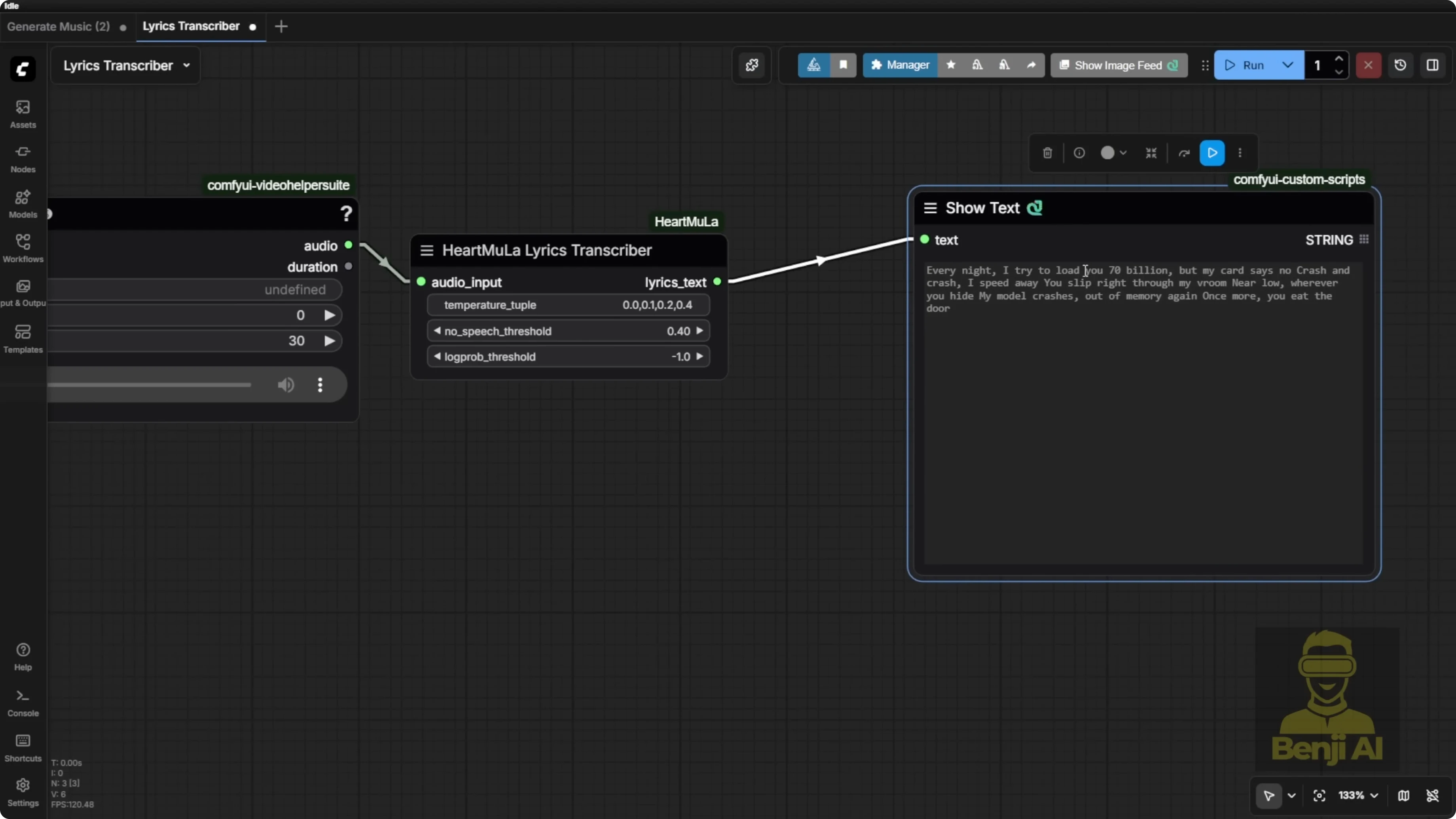Open the workflow history icon in the top bar
Screen dimensions: 1456x819
(x=1401, y=65)
